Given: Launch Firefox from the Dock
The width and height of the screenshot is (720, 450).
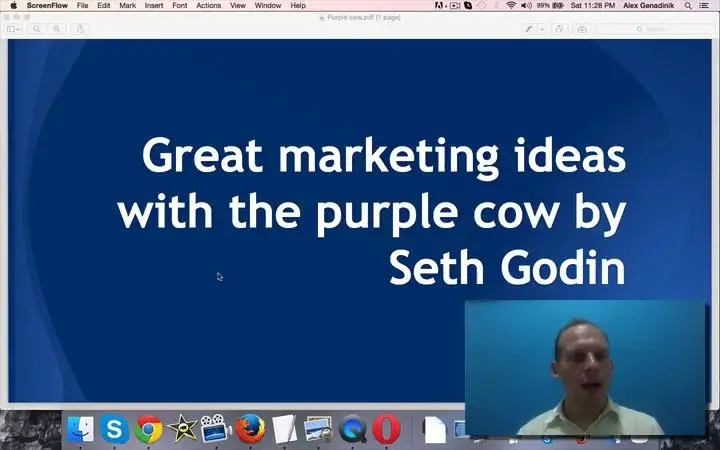Looking at the screenshot, I should click(x=250, y=430).
